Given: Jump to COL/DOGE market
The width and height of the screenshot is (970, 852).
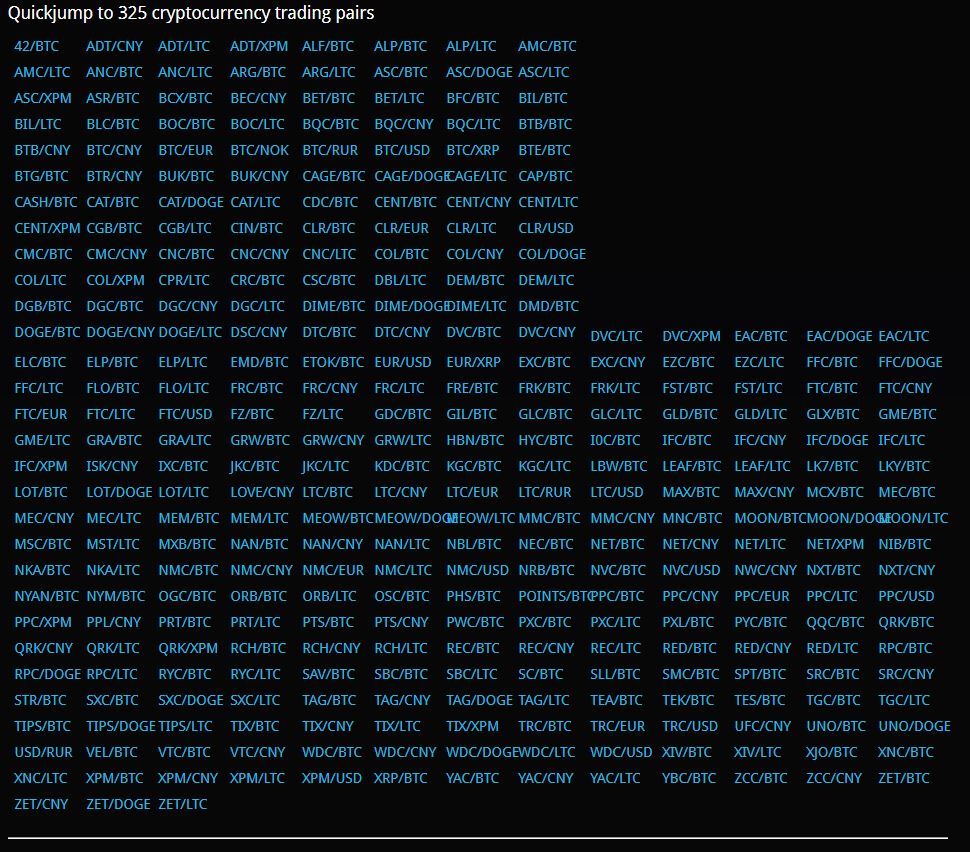Looking at the screenshot, I should [x=552, y=254].
